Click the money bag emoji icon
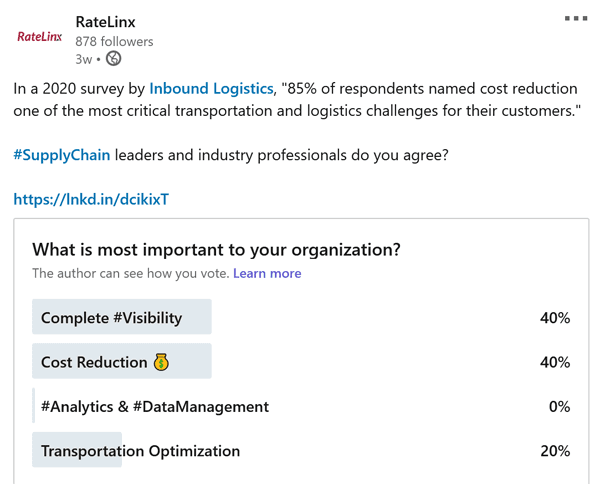600x484 pixels. point(161,362)
